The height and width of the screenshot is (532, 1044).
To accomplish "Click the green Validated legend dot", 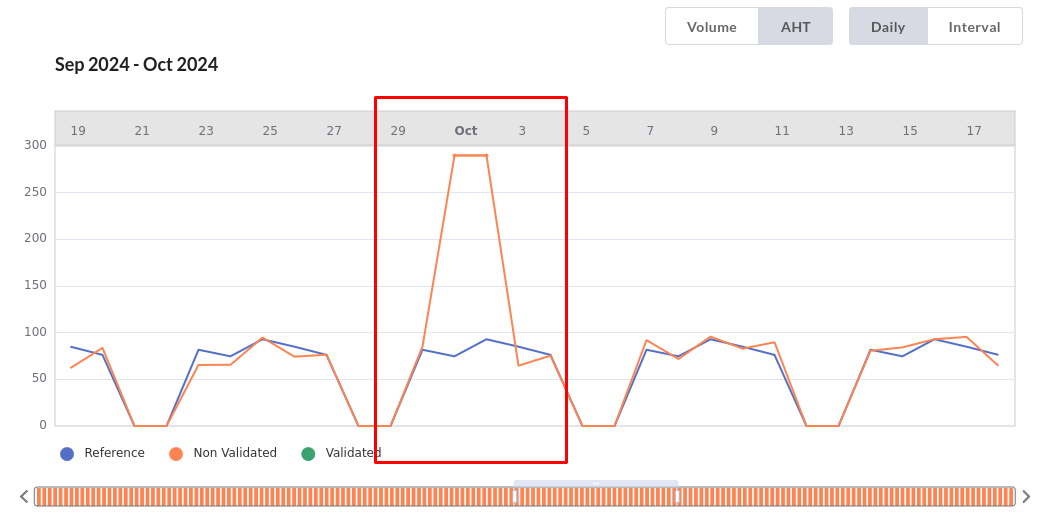I will click(x=308, y=454).
